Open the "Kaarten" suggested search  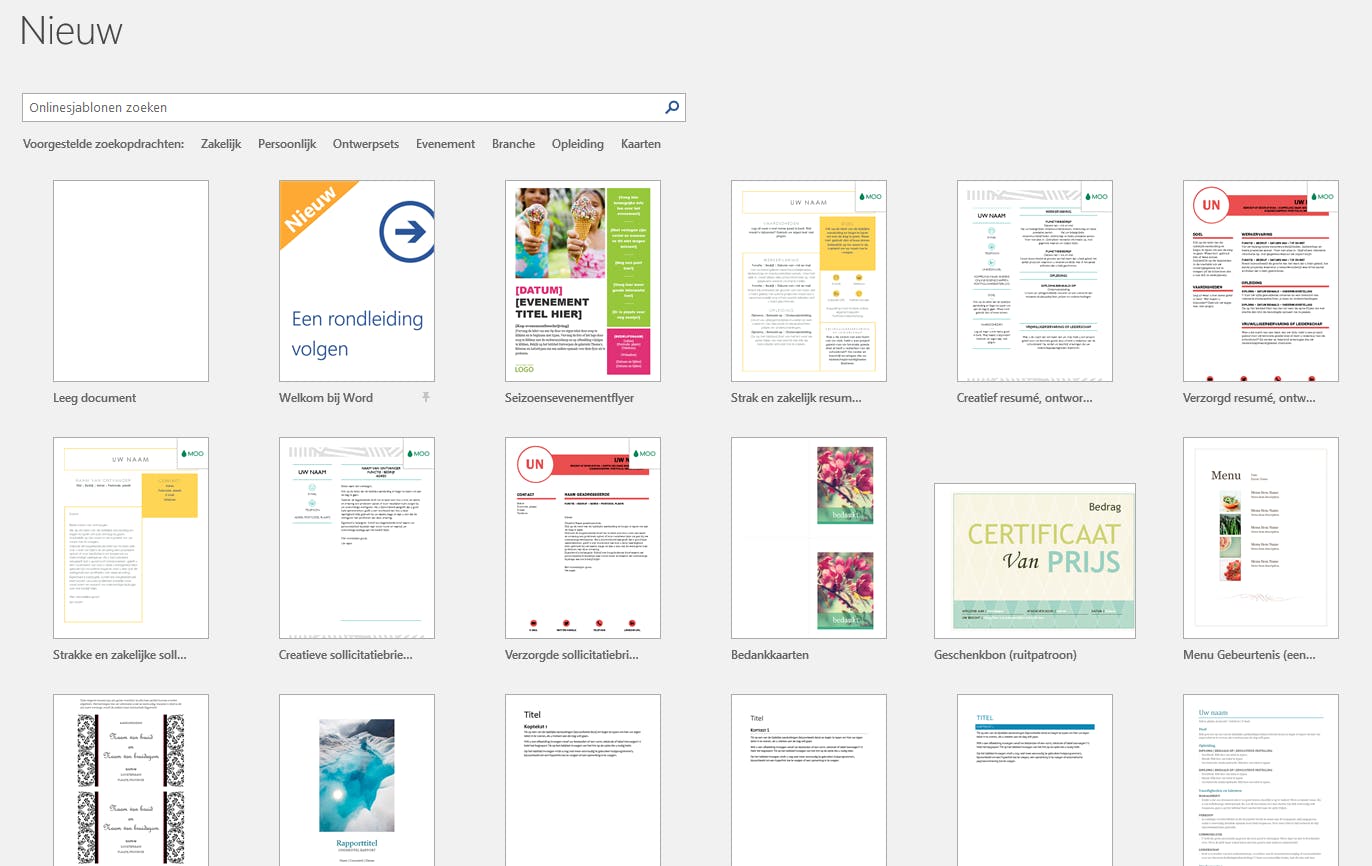tap(640, 143)
